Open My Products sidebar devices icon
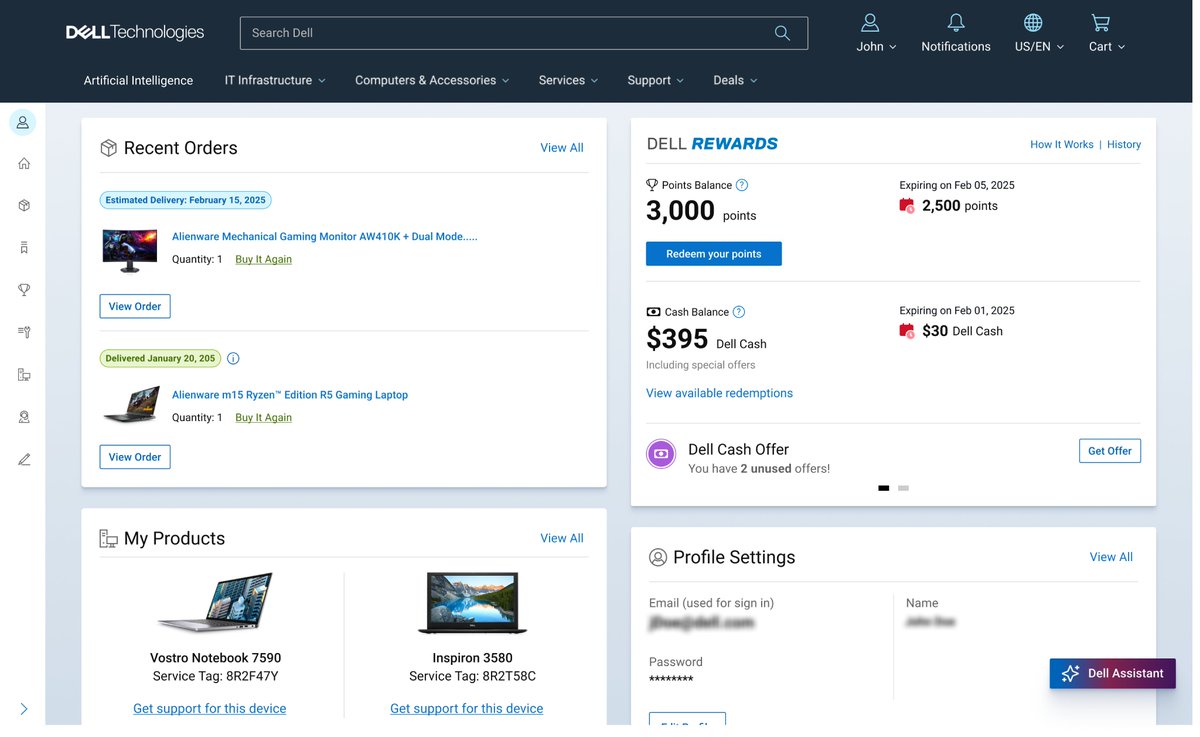 tap(24, 375)
